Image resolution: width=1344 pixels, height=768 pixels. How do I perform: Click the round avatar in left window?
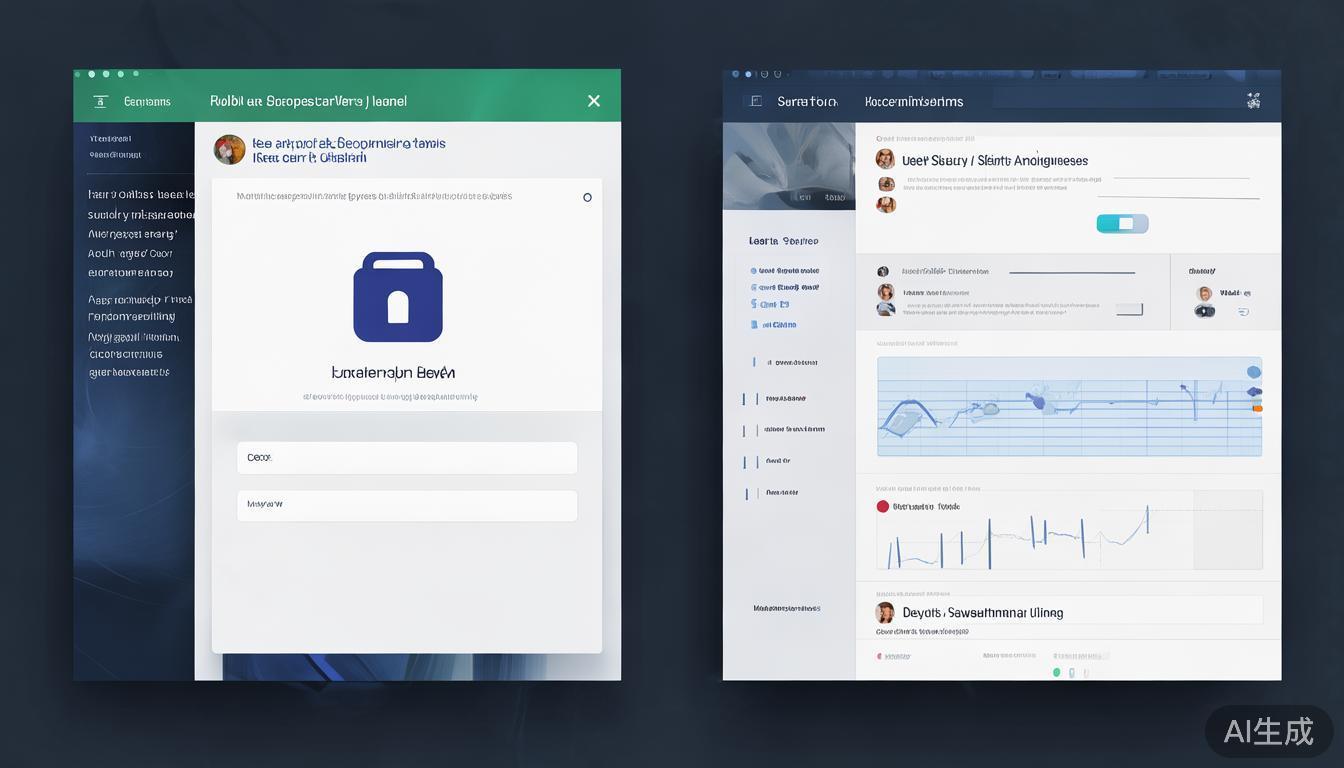(x=229, y=150)
